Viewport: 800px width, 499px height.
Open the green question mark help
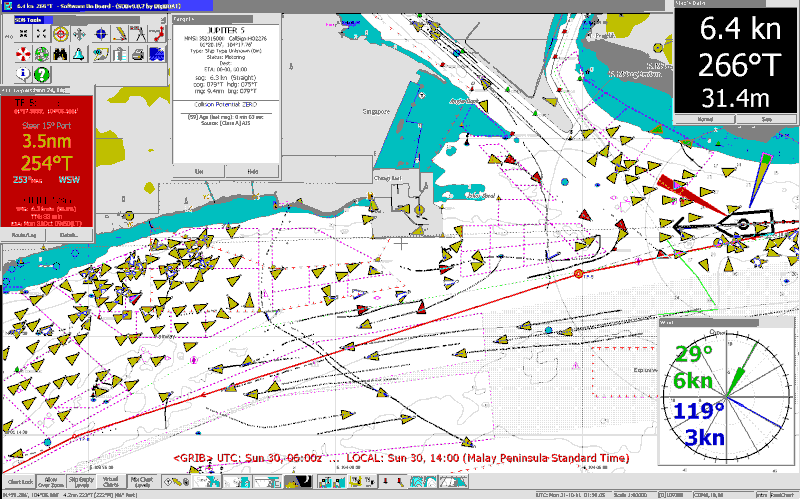[42, 75]
